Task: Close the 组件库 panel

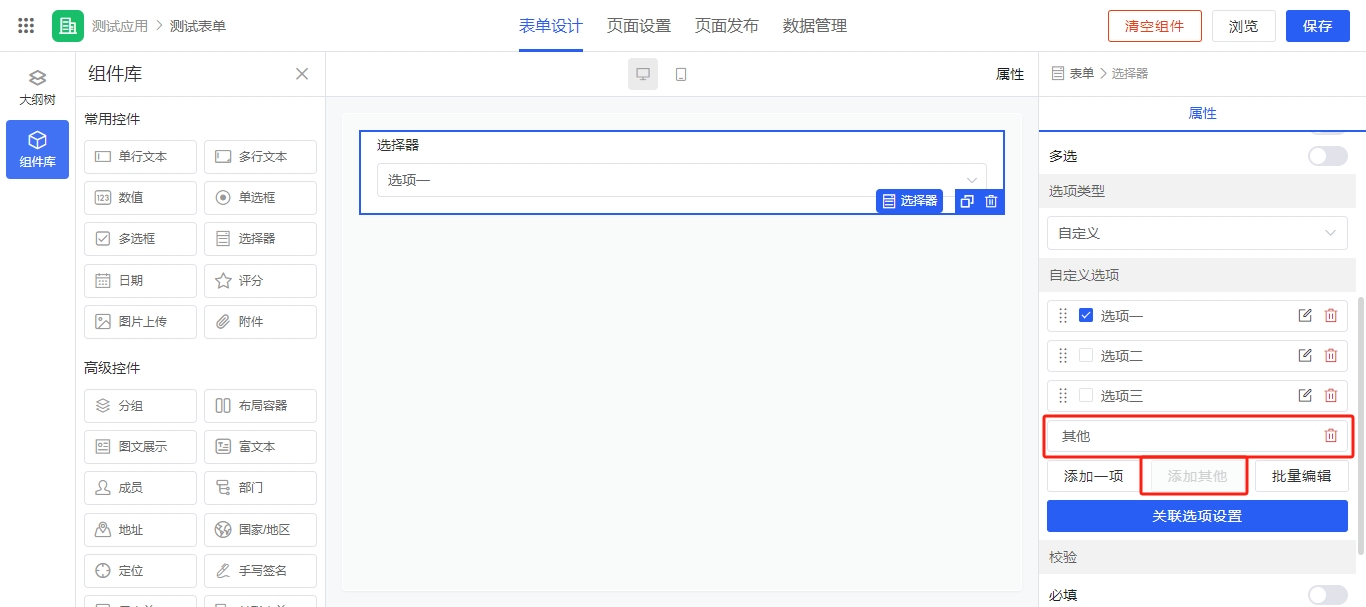Action: (x=302, y=74)
